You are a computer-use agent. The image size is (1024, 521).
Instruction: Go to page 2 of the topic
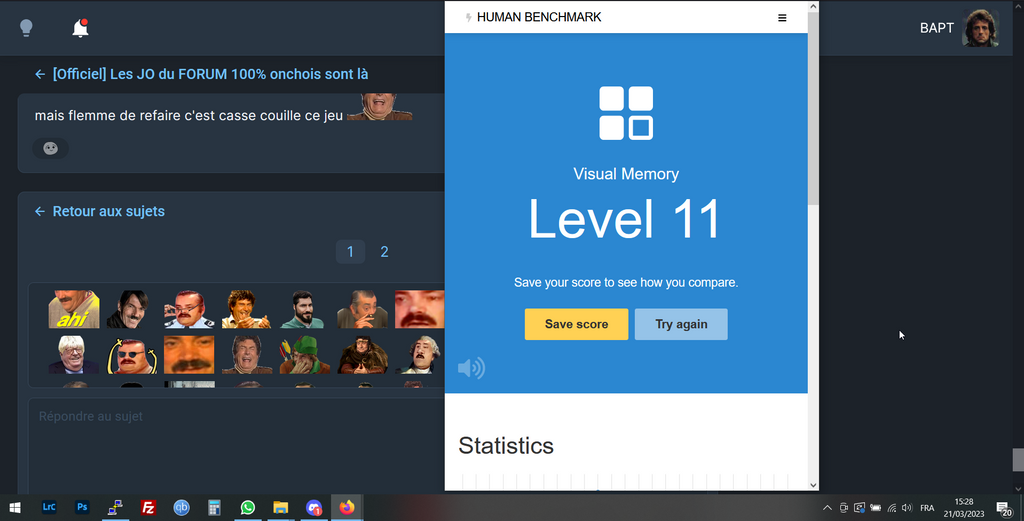click(385, 251)
